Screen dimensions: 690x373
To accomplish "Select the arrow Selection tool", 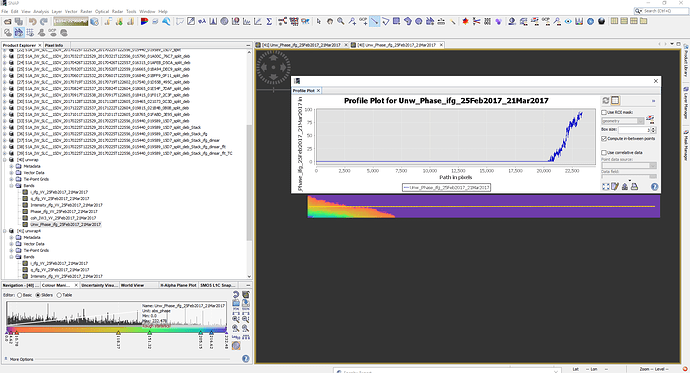I will [319, 21].
